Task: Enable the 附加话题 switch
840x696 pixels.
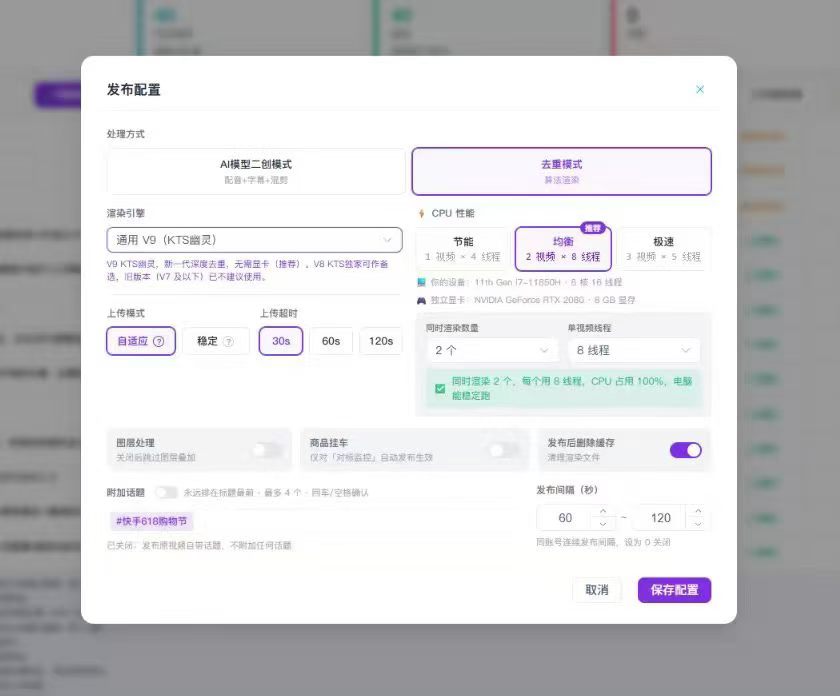Action: click(x=166, y=492)
